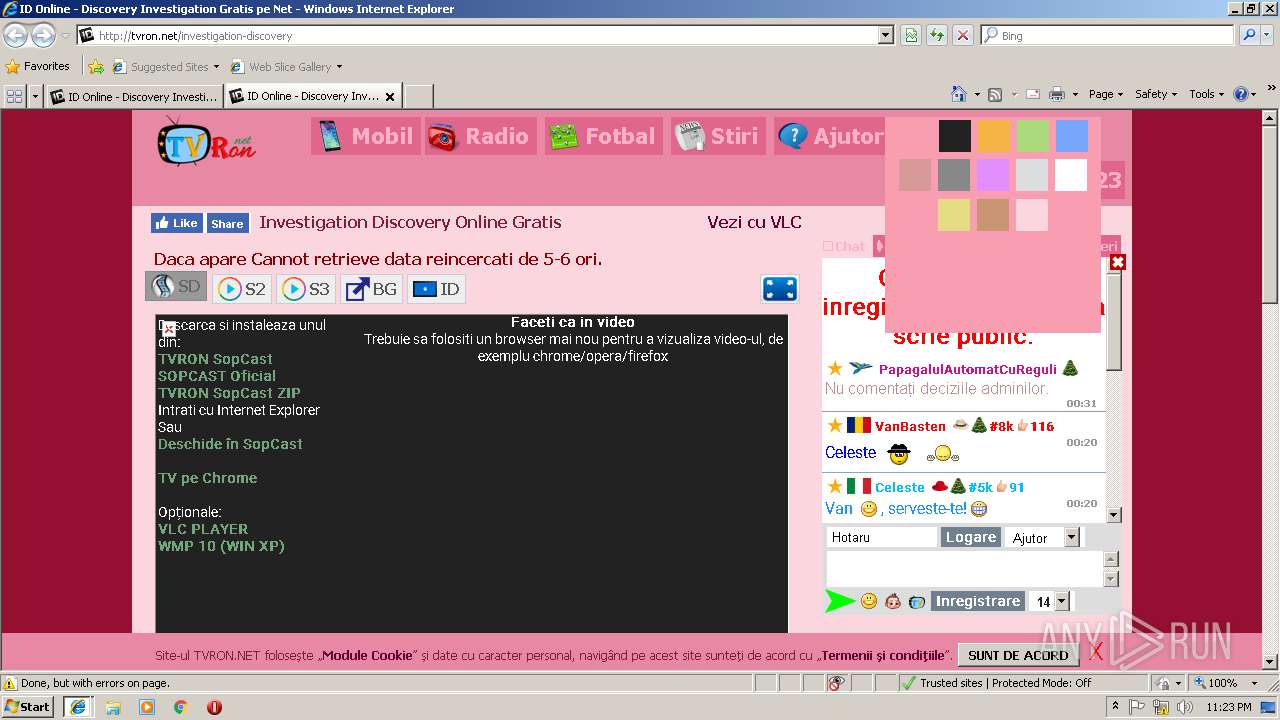Click the chat username field Hotaru
The height and width of the screenshot is (720, 1280).
point(881,537)
